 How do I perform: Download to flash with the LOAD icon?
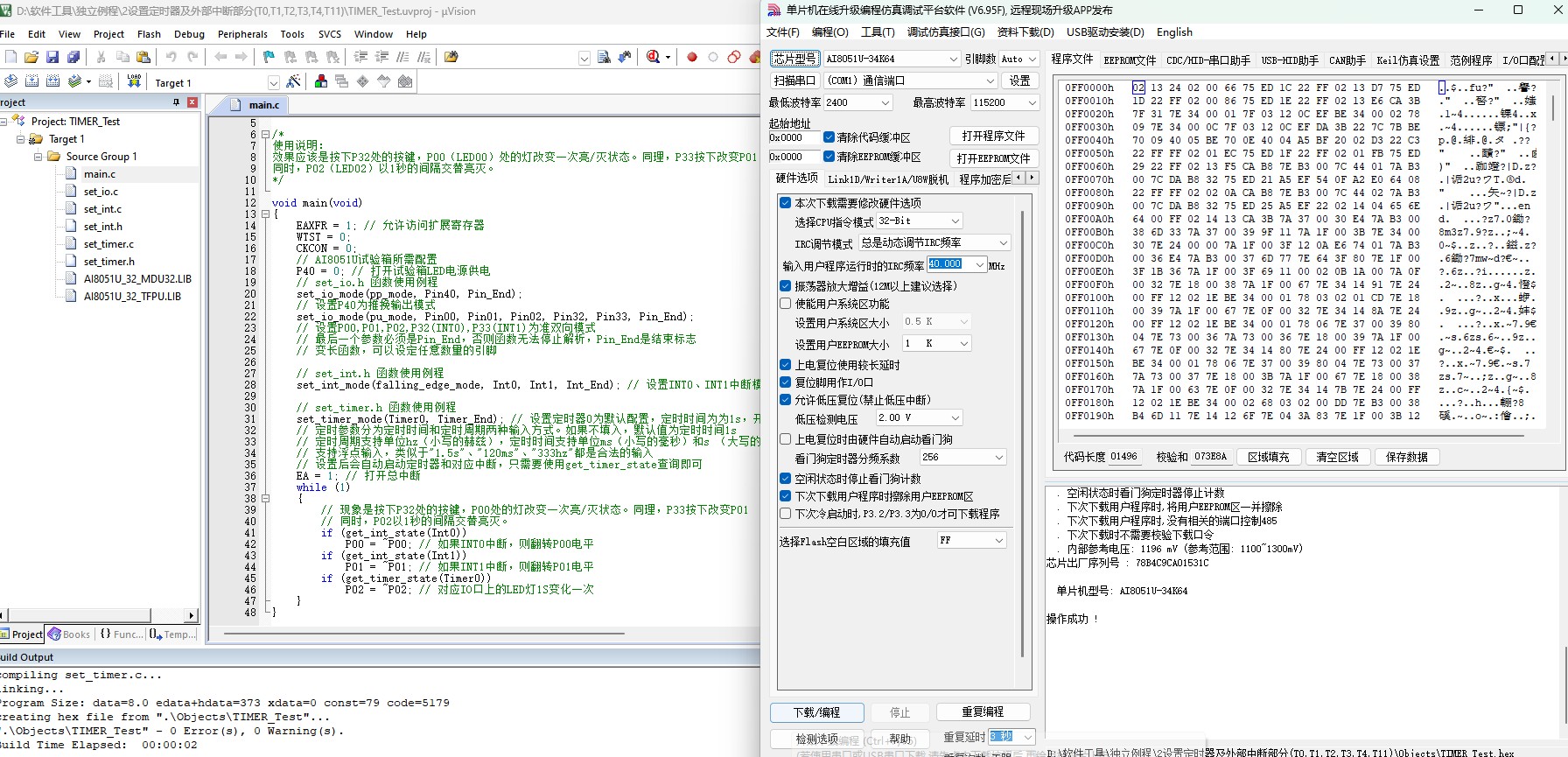(x=134, y=81)
